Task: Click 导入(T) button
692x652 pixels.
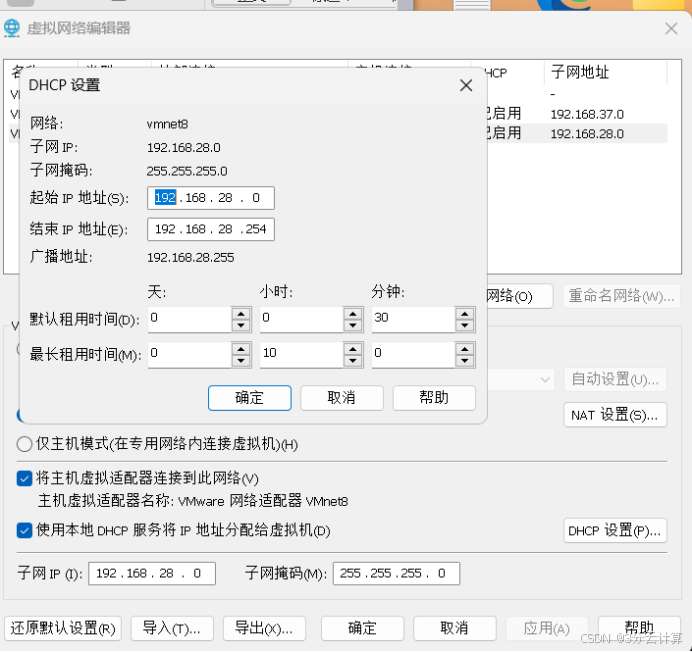Action: [x=171, y=628]
